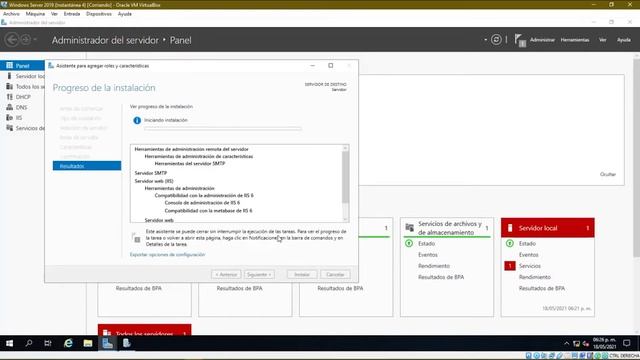Open taskbar search magnifier
640x360 pixels.
click(x=29, y=343)
